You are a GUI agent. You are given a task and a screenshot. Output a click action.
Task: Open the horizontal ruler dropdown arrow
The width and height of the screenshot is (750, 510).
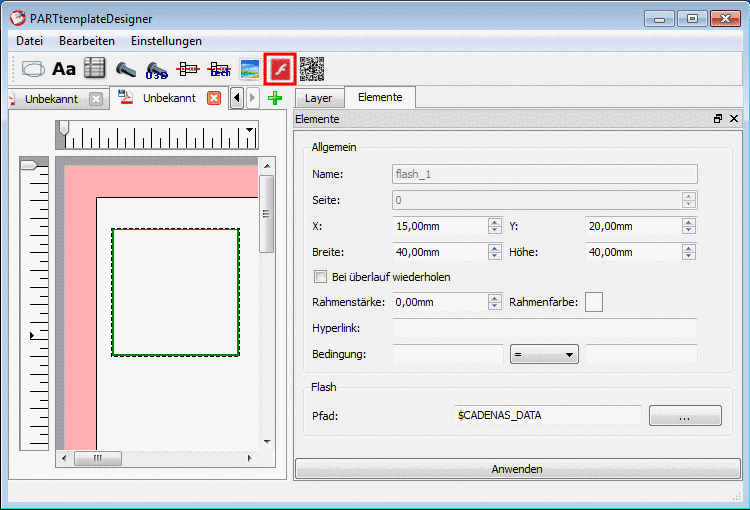pyautogui.click(x=250, y=130)
